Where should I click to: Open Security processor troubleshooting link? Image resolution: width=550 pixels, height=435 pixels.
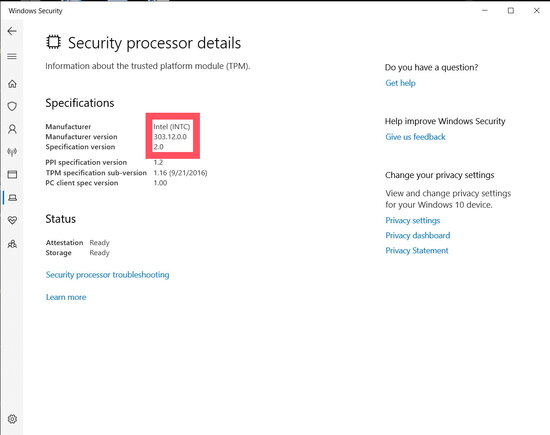[x=107, y=275]
